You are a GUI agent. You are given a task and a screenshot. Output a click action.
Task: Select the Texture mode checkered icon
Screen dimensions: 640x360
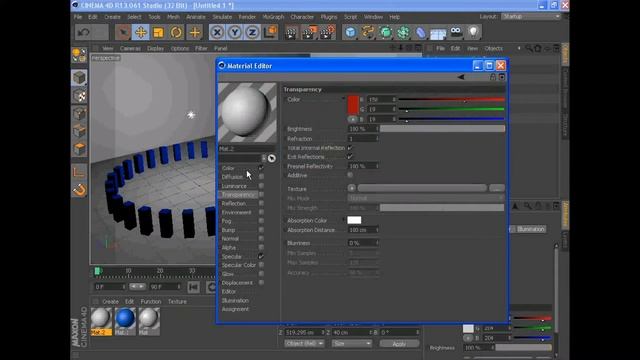[80, 96]
